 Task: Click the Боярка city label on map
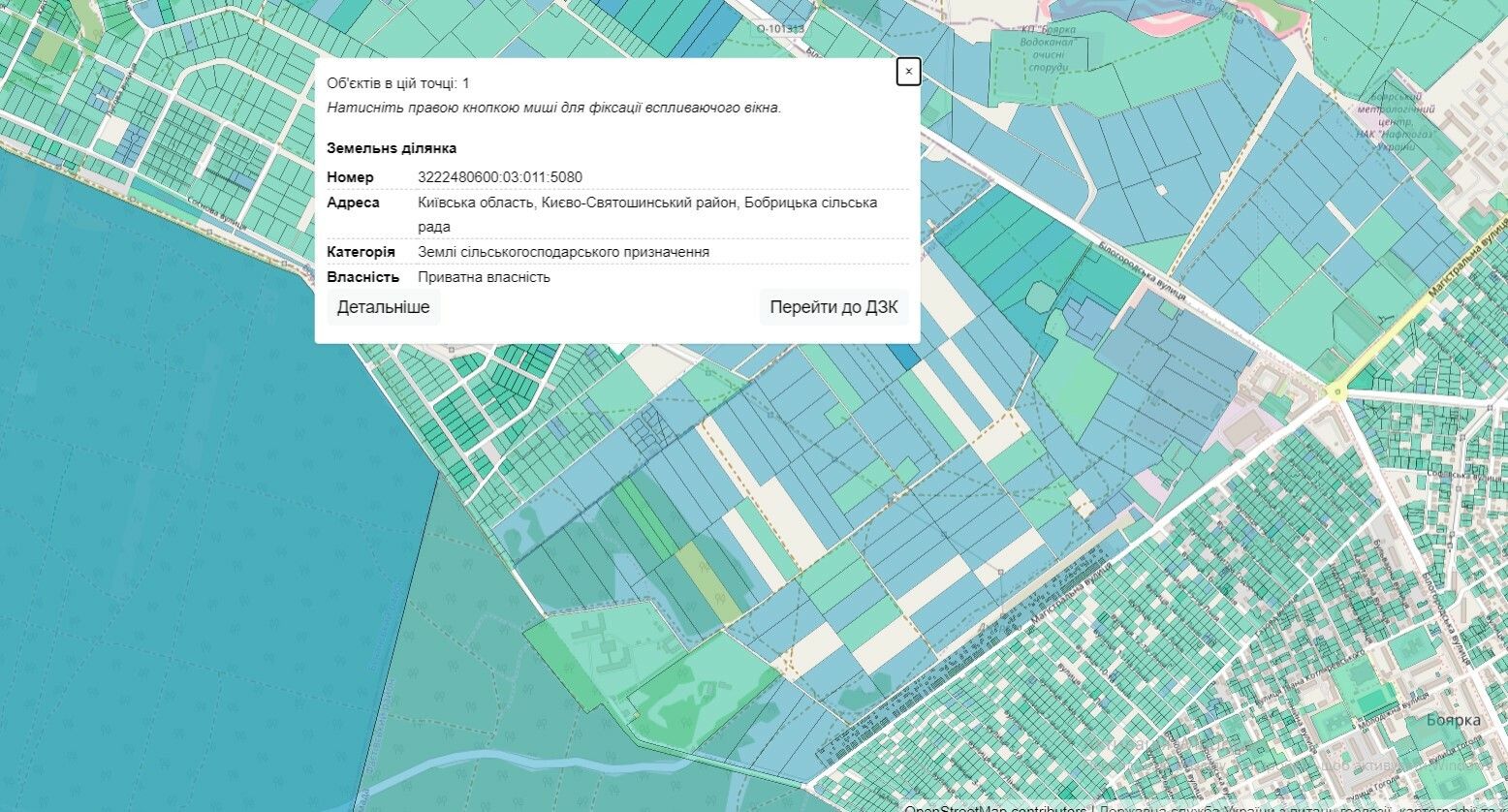[1454, 720]
